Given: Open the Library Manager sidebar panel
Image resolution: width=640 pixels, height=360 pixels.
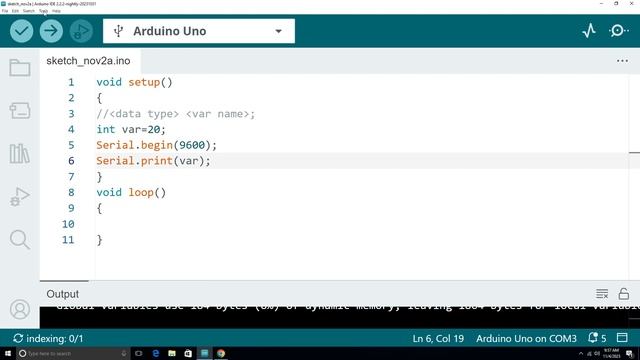Looking at the screenshot, I should coord(20,154).
